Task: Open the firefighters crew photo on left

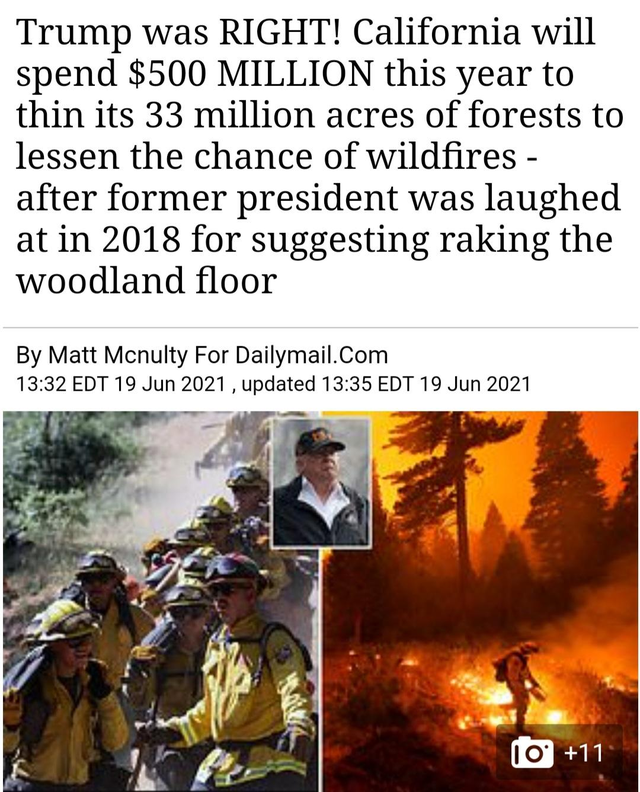Action: [162, 601]
